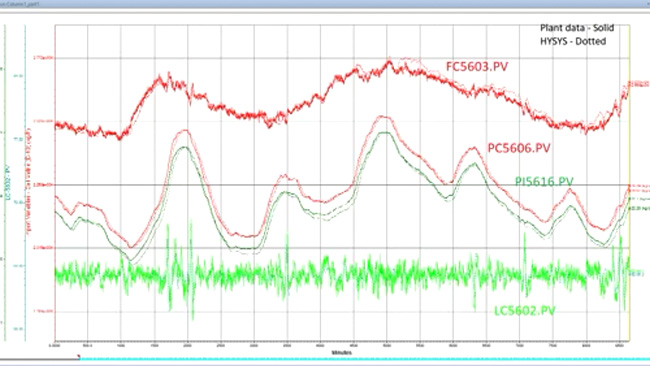
Task: Click the 'Plant data - Solid' legend text
Action: tap(577, 28)
